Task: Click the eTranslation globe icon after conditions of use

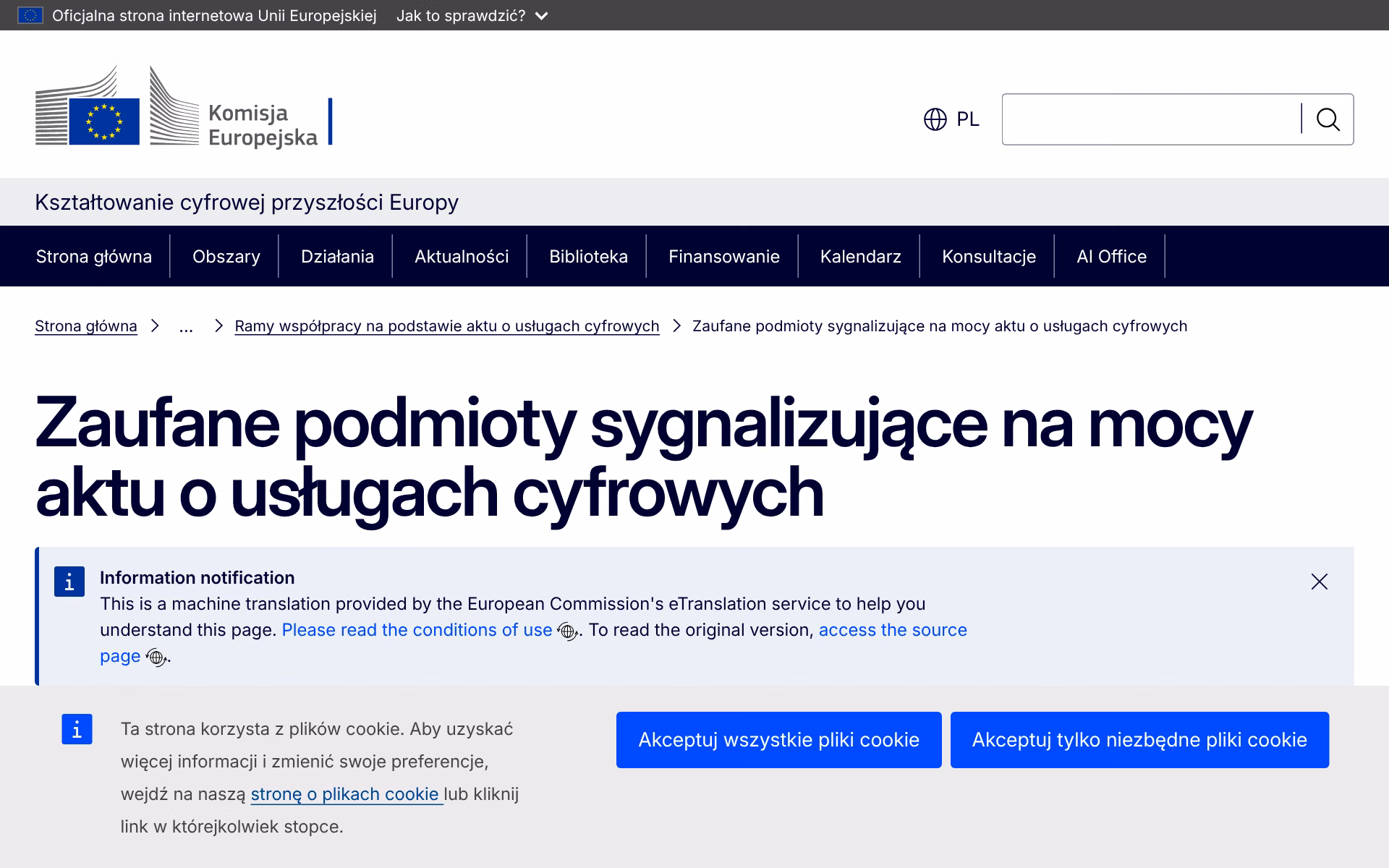Action: coord(568,631)
